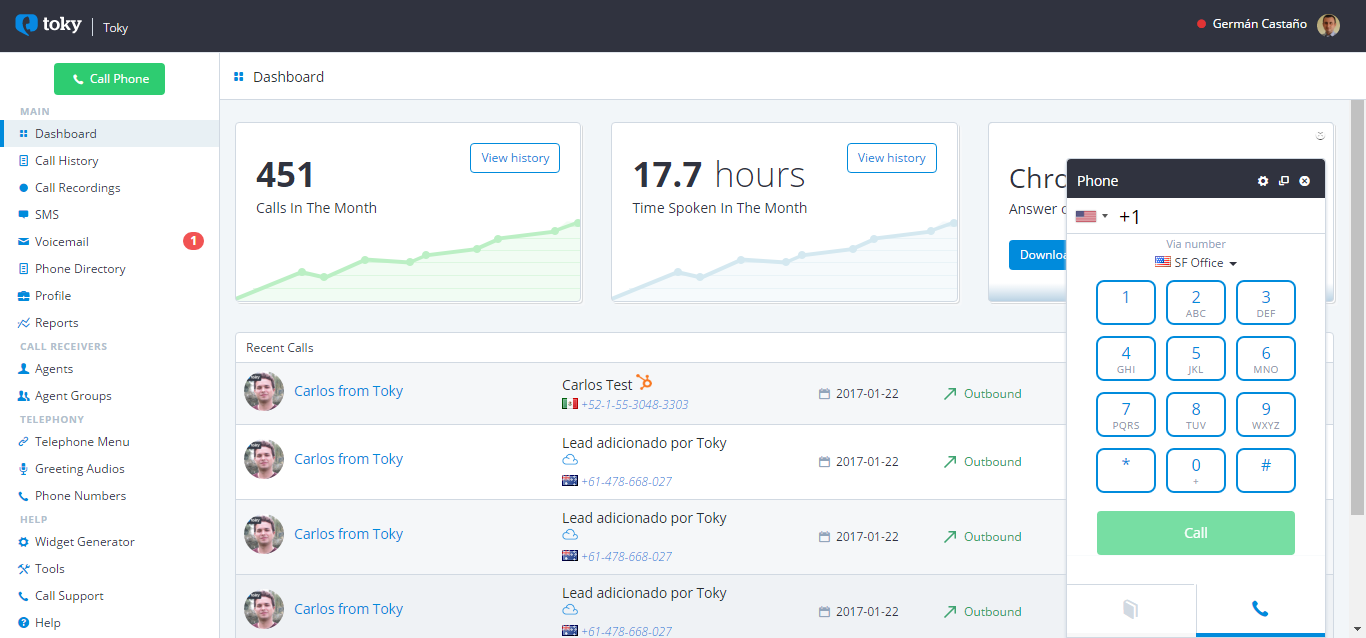The image size is (1366, 638).
Task: Open the Phone widget settings gear
Action: click(x=1263, y=181)
